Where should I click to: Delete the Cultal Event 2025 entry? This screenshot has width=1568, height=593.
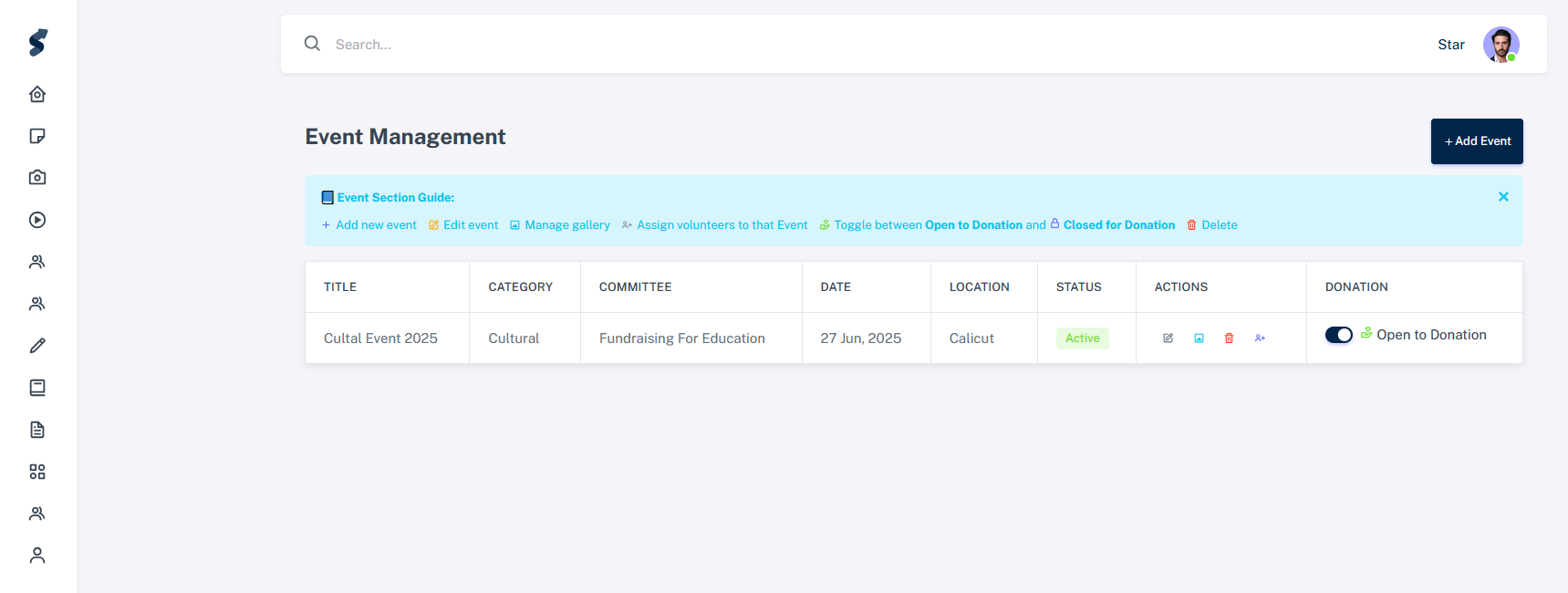(1229, 338)
